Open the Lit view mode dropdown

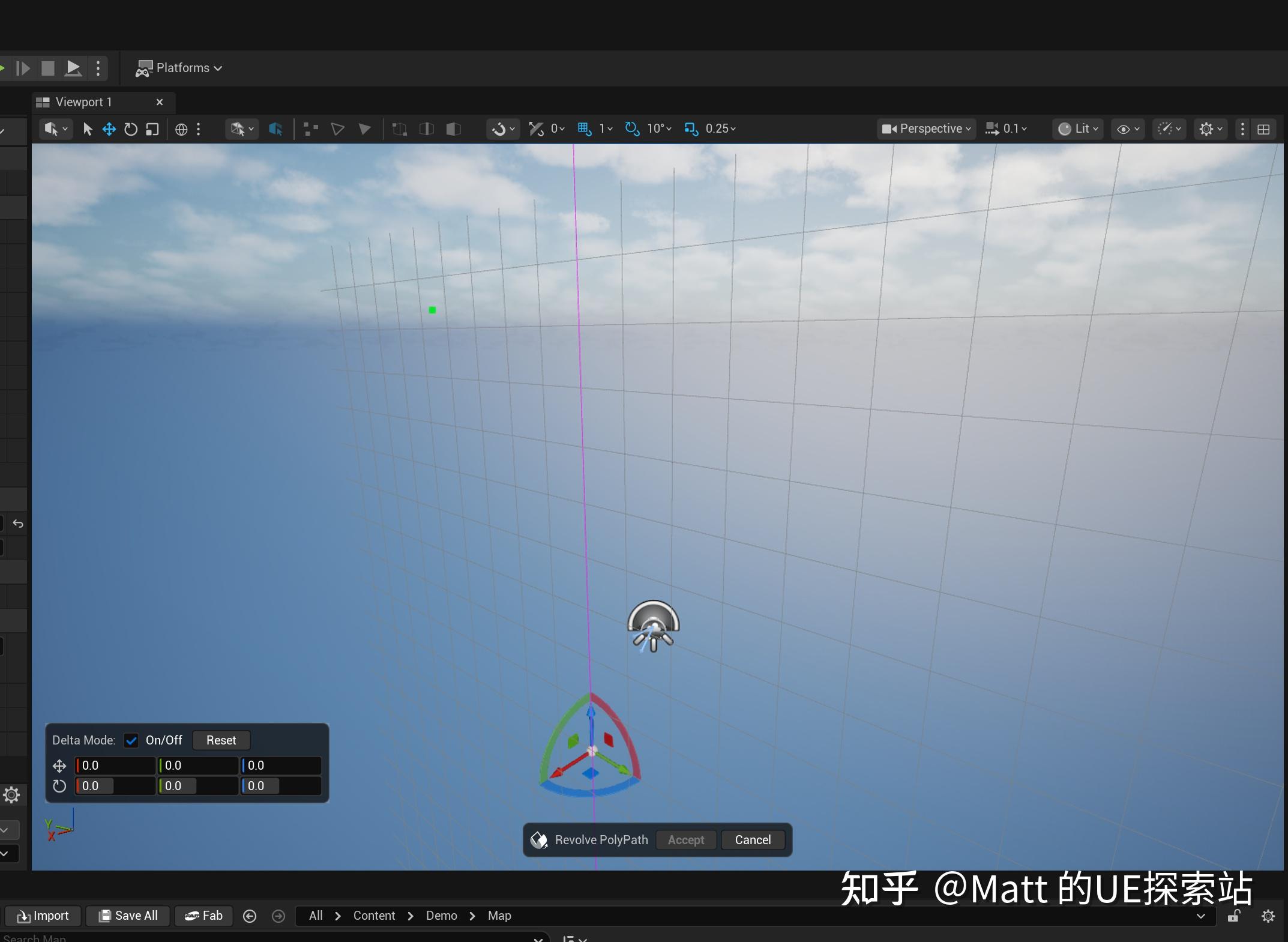[1077, 128]
